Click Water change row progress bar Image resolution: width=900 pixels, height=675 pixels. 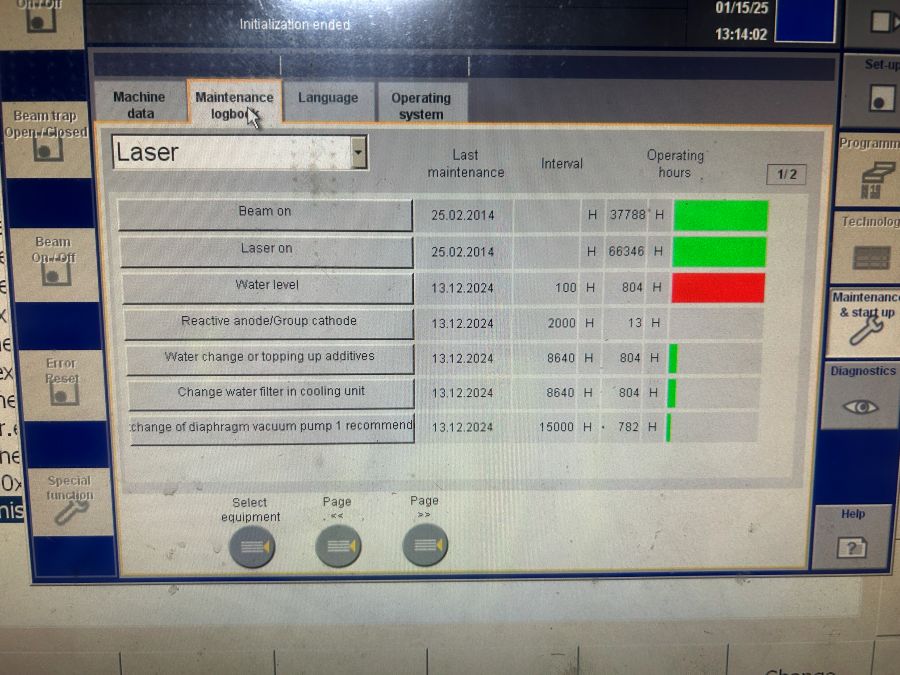pyautogui.click(x=715, y=358)
